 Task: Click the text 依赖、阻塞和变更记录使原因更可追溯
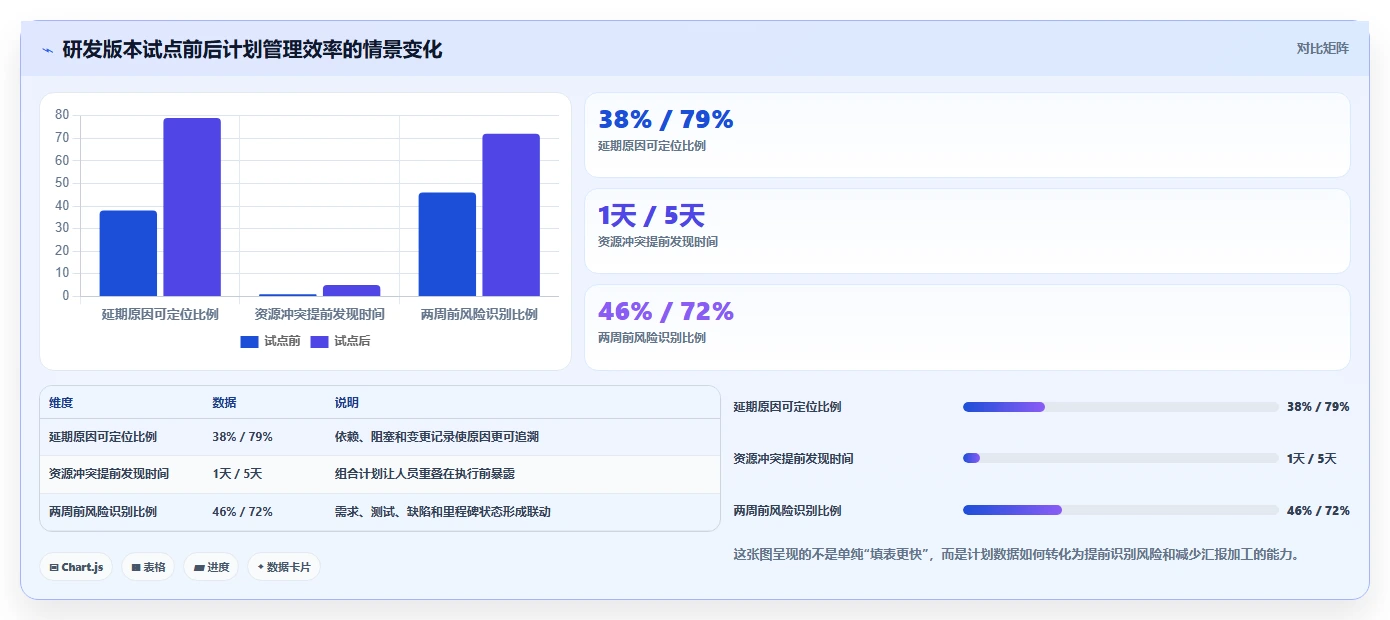coord(437,437)
